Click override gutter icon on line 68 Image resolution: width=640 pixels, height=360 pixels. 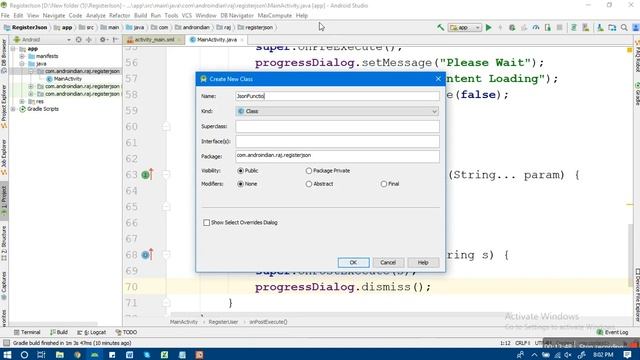(147, 255)
